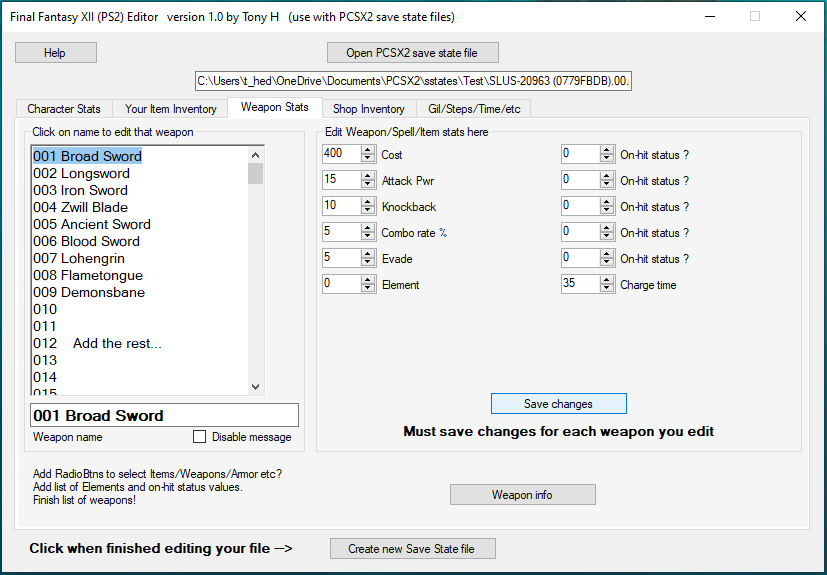Increase Knockback with up arrow

pyautogui.click(x=368, y=202)
